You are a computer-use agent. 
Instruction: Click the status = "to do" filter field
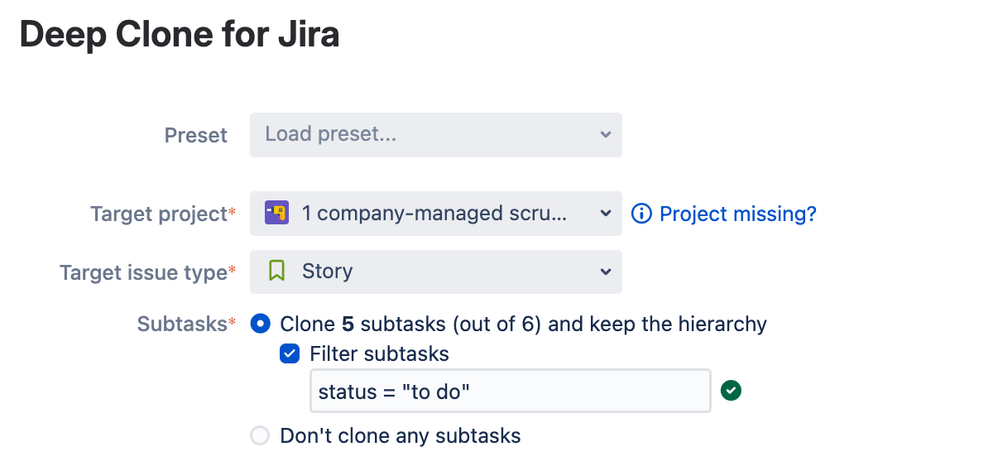(x=510, y=391)
